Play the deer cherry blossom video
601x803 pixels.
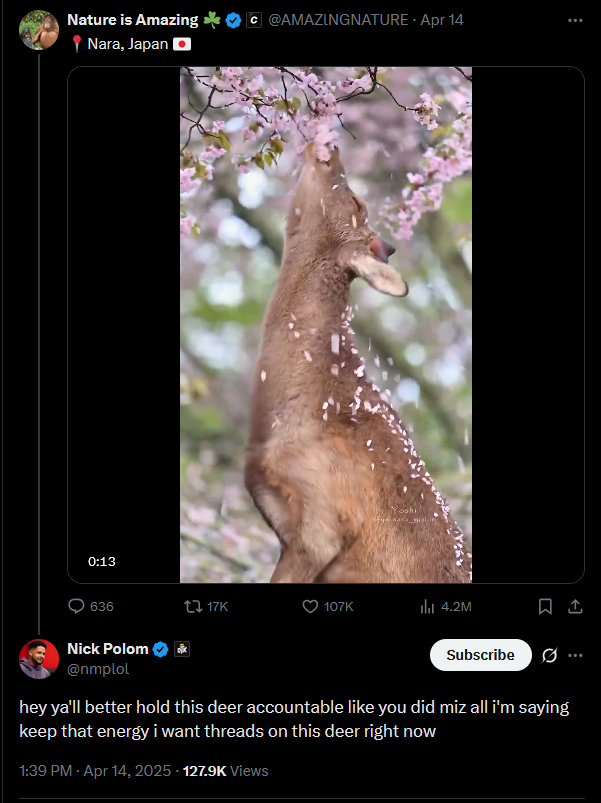click(x=325, y=325)
